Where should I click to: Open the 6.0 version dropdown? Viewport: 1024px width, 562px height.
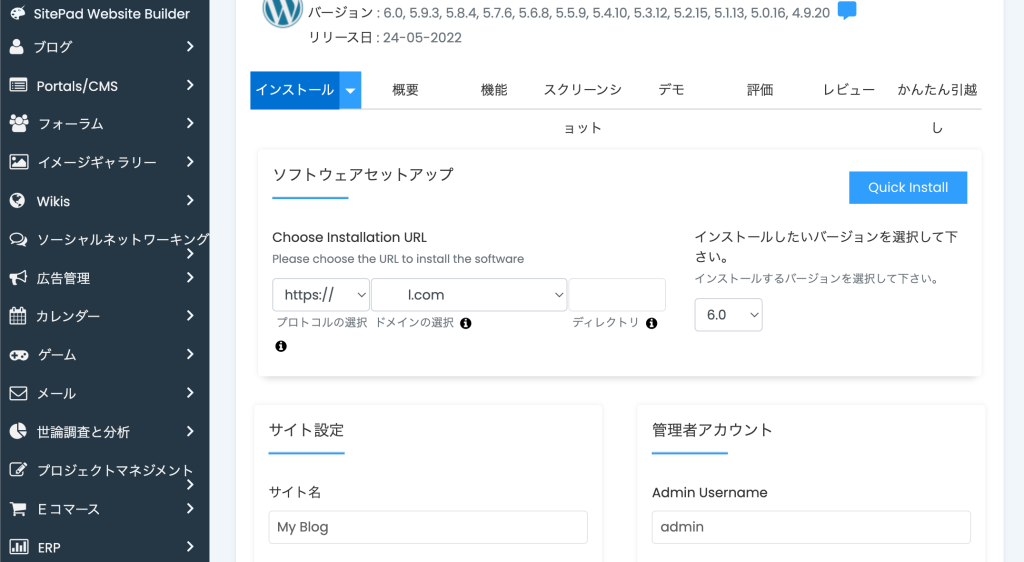(728, 315)
